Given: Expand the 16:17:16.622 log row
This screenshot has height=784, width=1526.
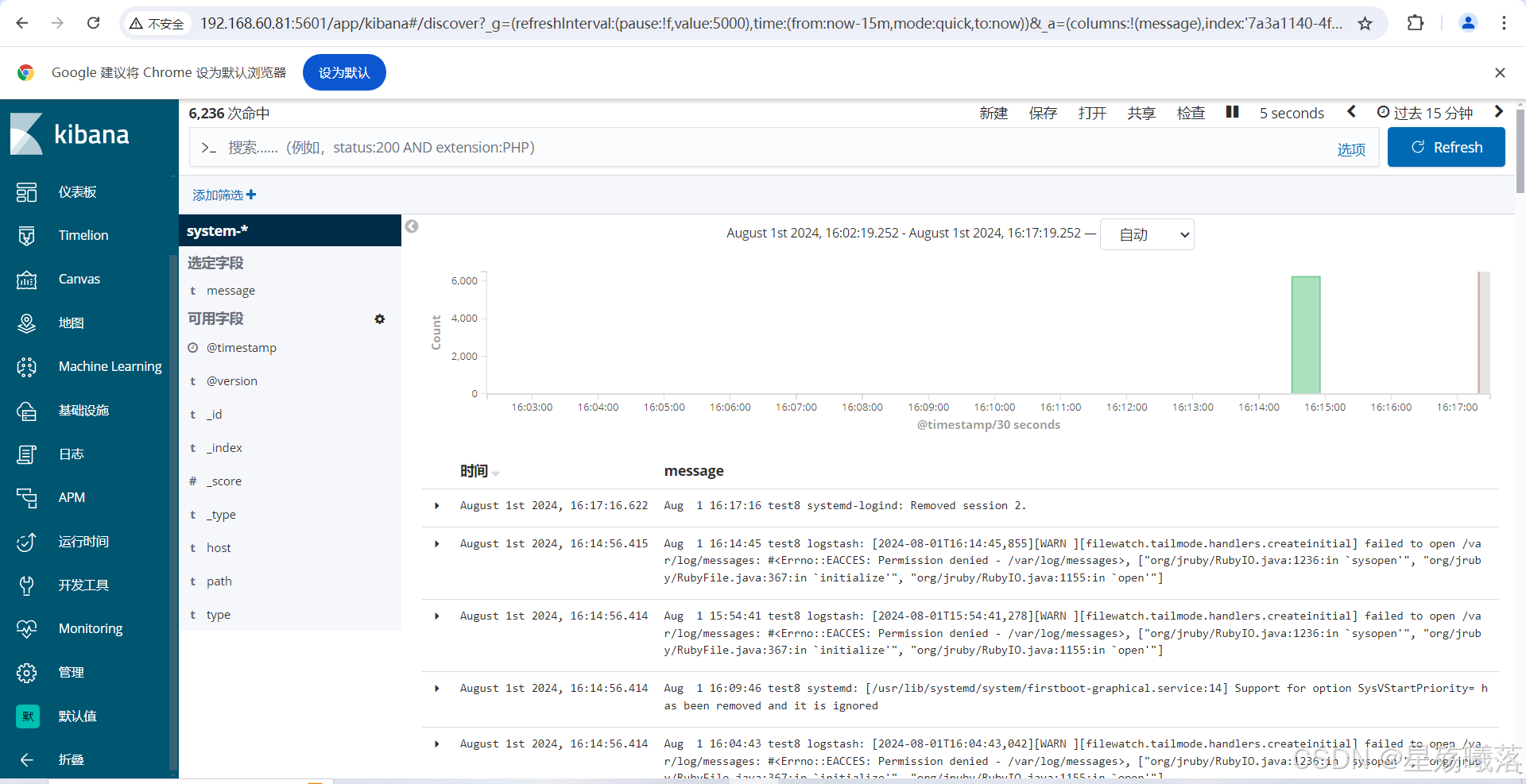Looking at the screenshot, I should point(437,506).
